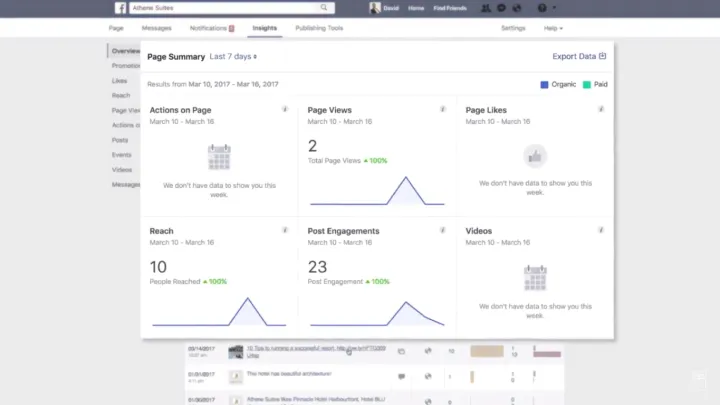Toggle the Paid legend swatch
Screen dimensions: 720x405
click(588, 85)
